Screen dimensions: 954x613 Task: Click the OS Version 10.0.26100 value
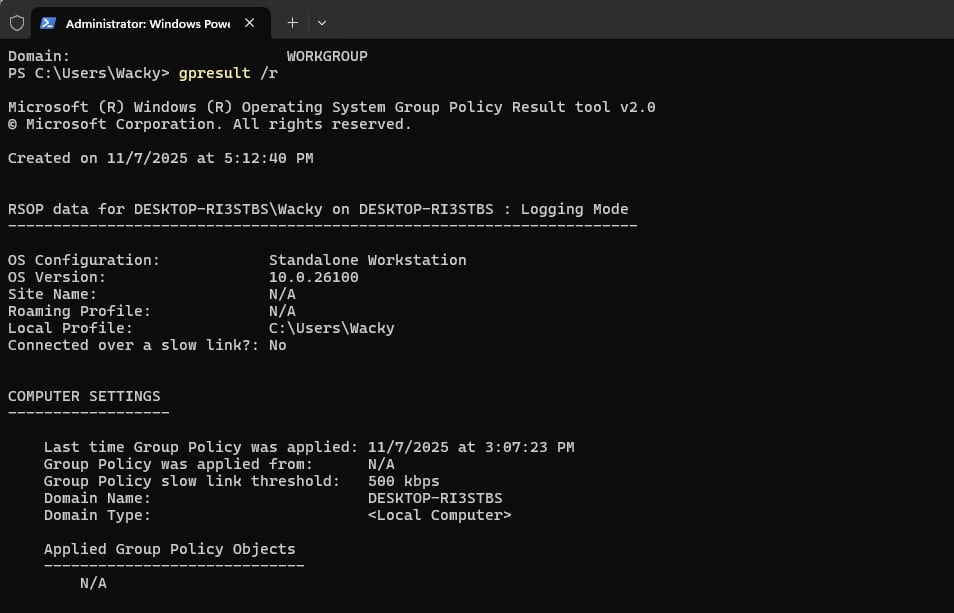(313, 277)
